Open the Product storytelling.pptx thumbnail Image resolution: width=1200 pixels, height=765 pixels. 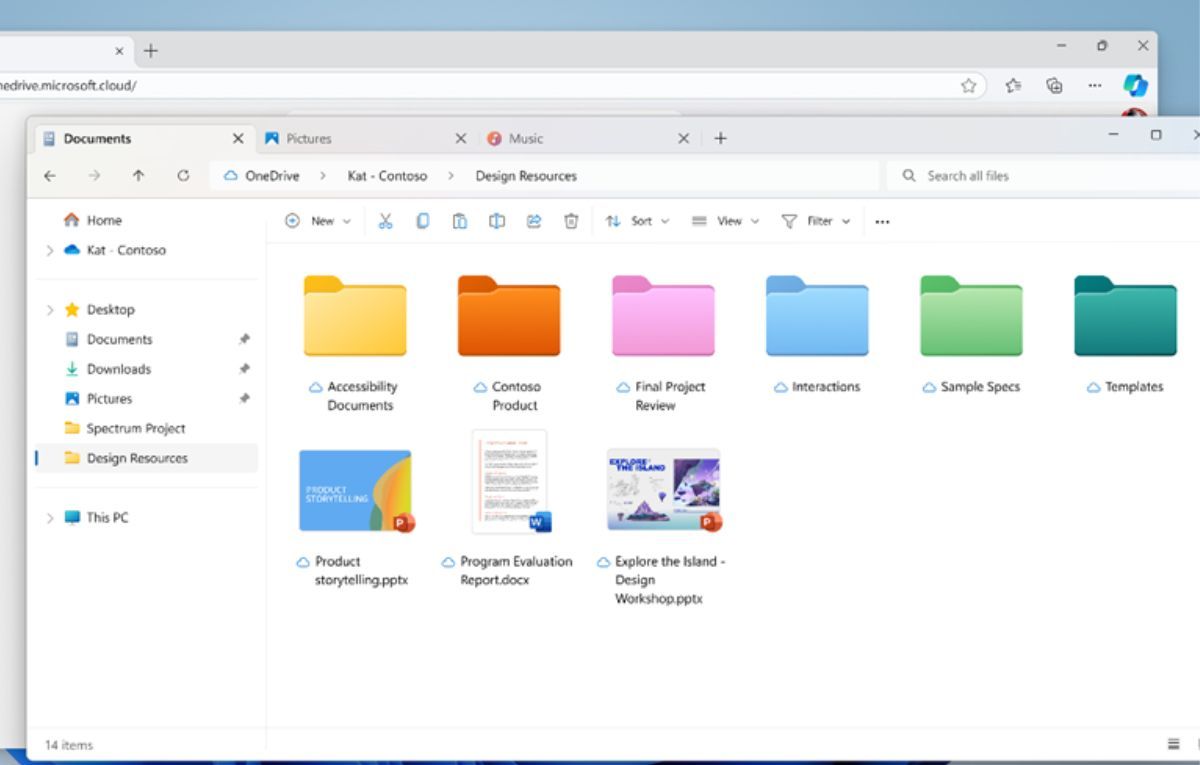[355, 490]
